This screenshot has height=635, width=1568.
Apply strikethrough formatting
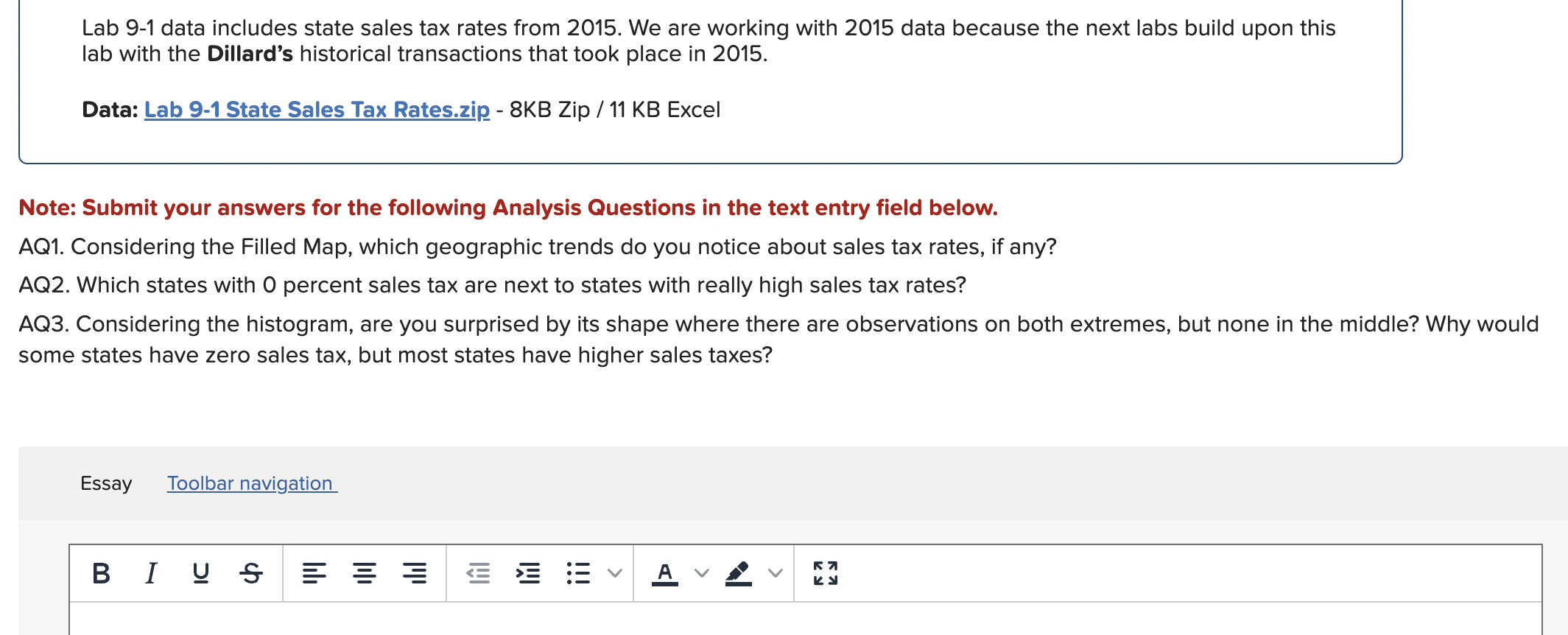[250, 574]
